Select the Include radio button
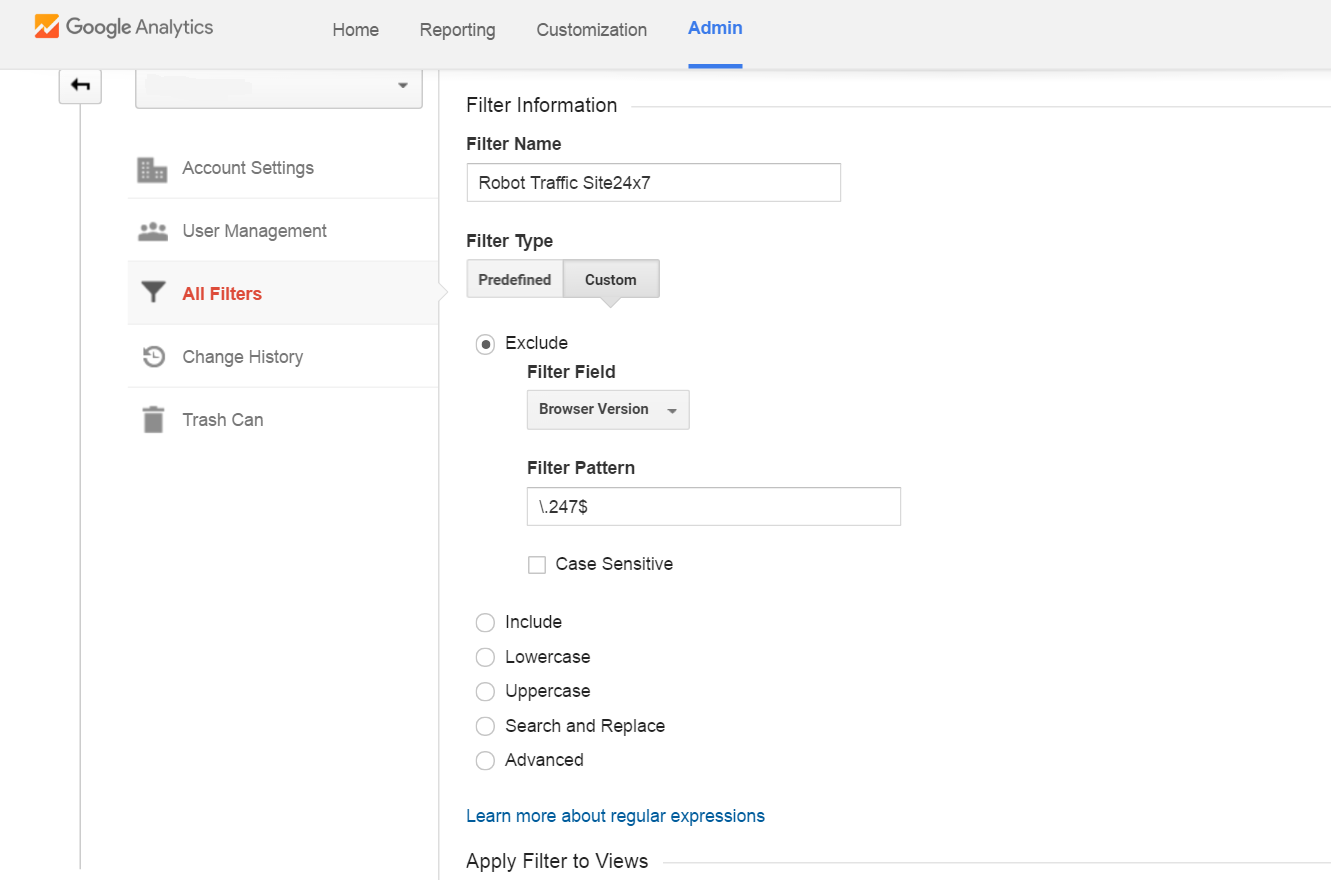 pyautogui.click(x=485, y=623)
